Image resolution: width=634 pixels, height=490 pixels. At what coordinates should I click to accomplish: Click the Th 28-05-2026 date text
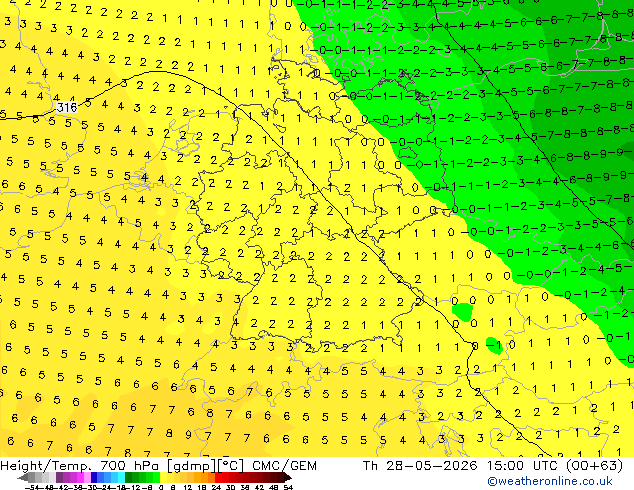(x=420, y=466)
